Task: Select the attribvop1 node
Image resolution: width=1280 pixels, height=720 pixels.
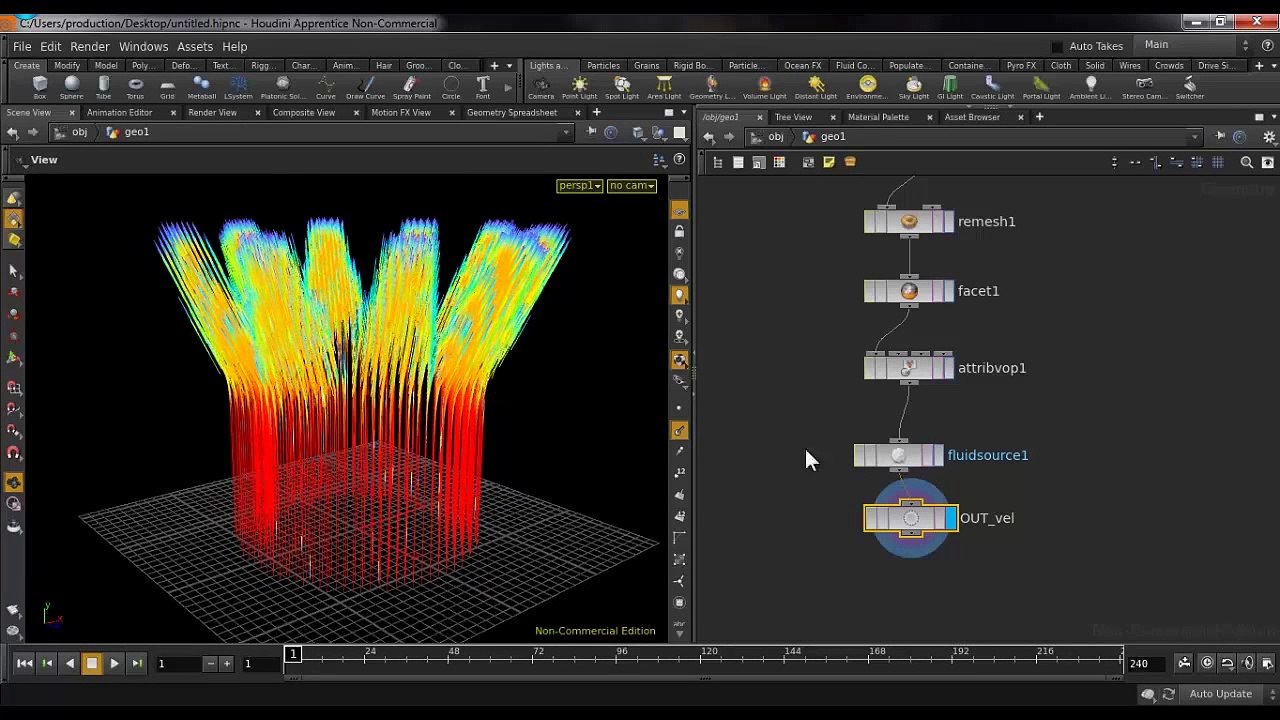Action: [x=909, y=368]
